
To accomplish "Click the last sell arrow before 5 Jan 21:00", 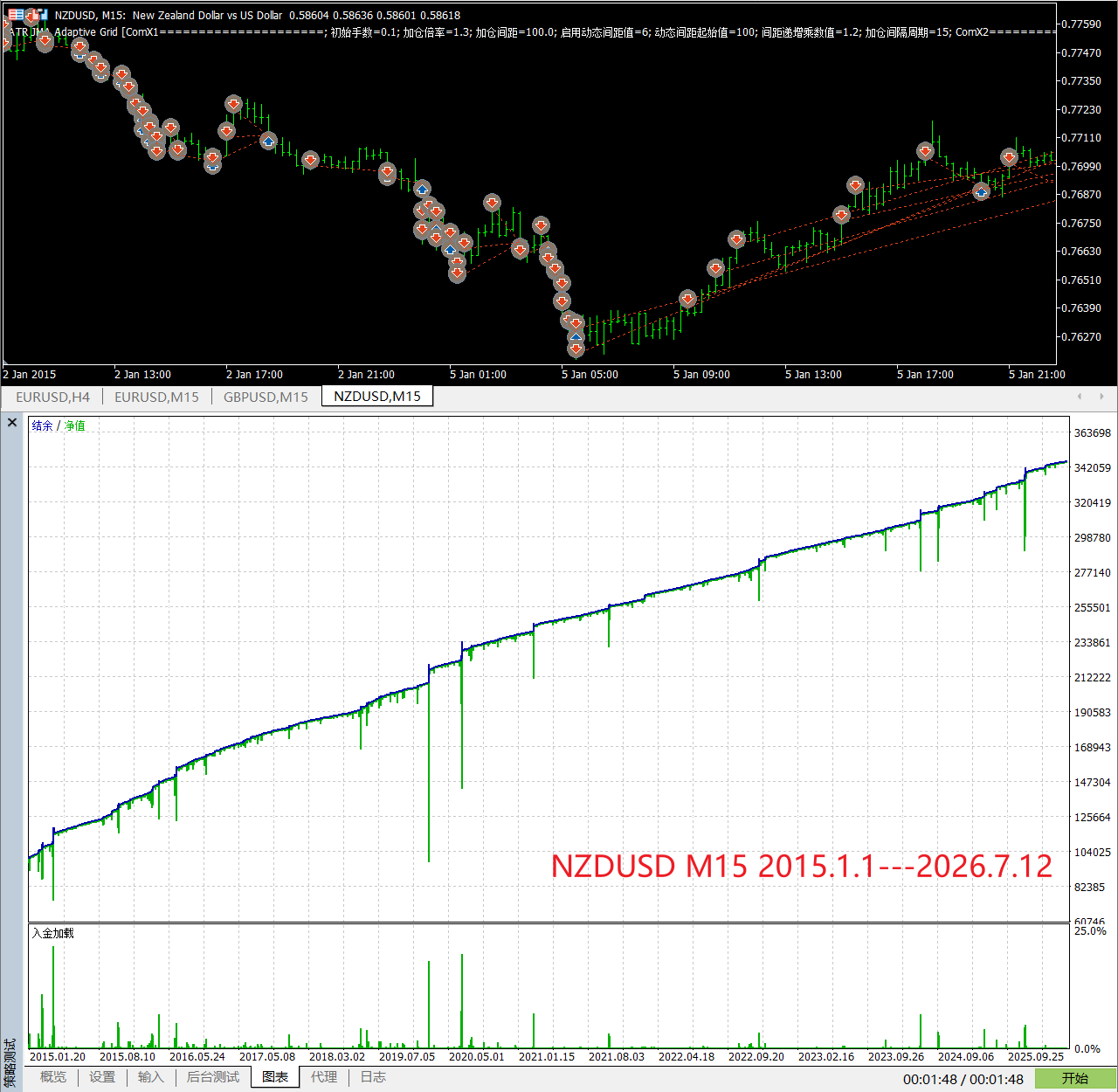I will pos(1009,158).
